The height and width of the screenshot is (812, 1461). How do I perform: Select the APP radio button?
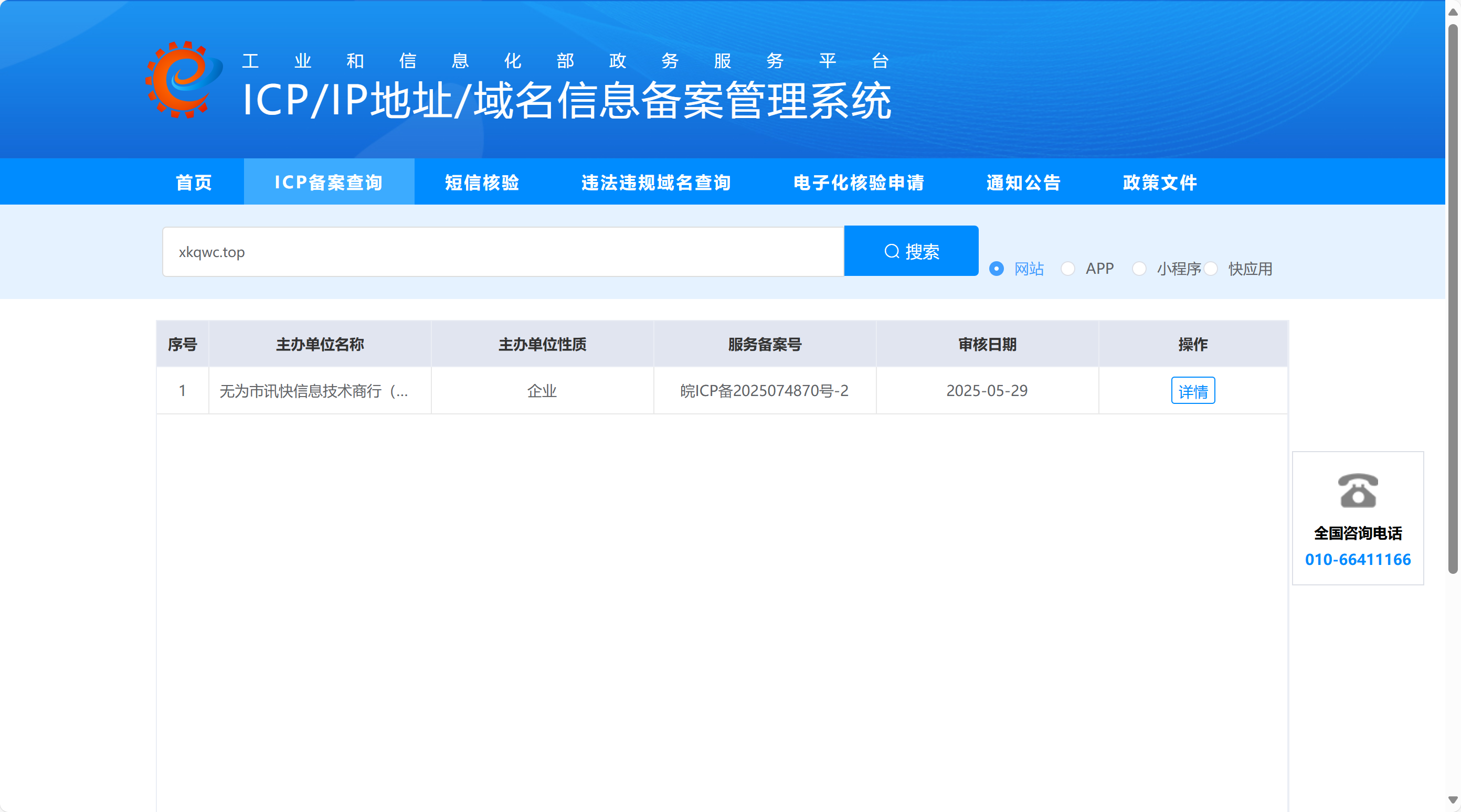[1068, 269]
